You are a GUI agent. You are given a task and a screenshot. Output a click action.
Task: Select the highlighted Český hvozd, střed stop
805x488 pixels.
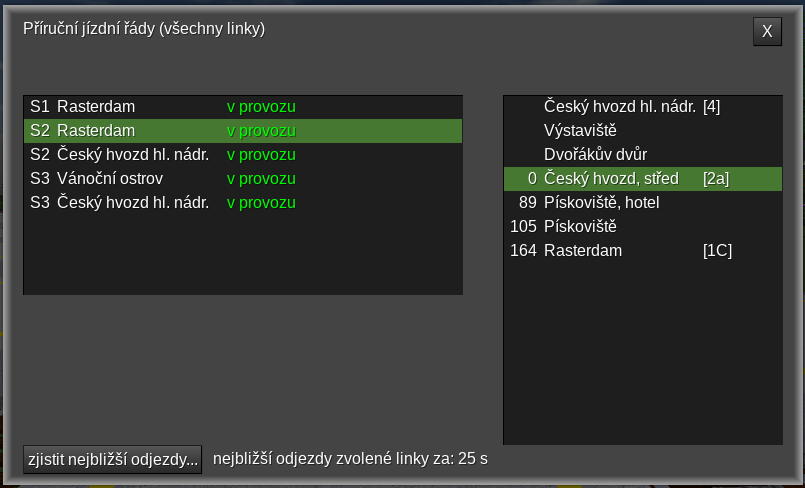611,178
